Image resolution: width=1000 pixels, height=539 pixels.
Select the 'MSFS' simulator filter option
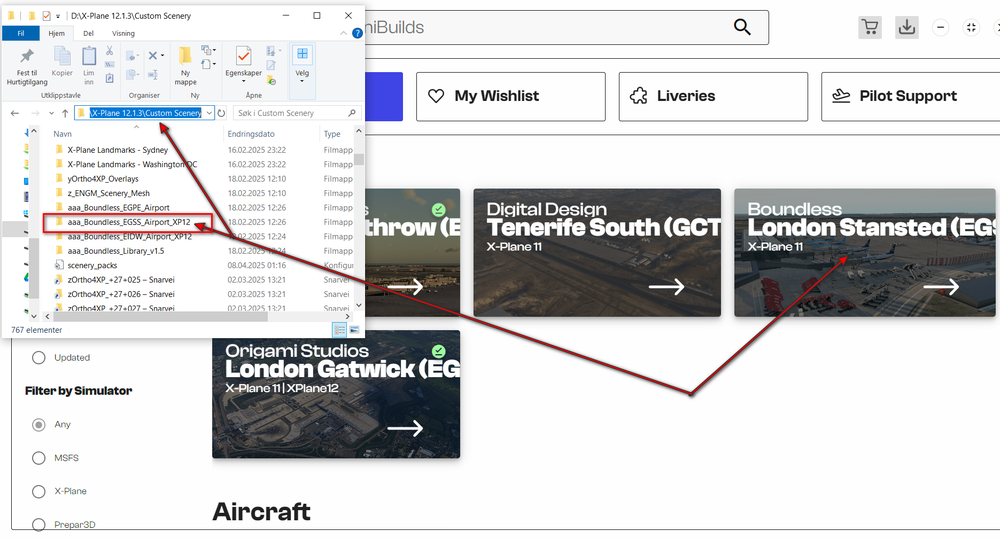[x=39, y=458]
